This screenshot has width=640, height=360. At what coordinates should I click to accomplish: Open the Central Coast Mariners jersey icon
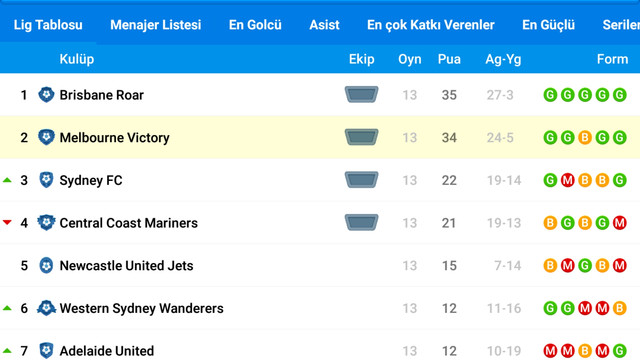click(361, 222)
